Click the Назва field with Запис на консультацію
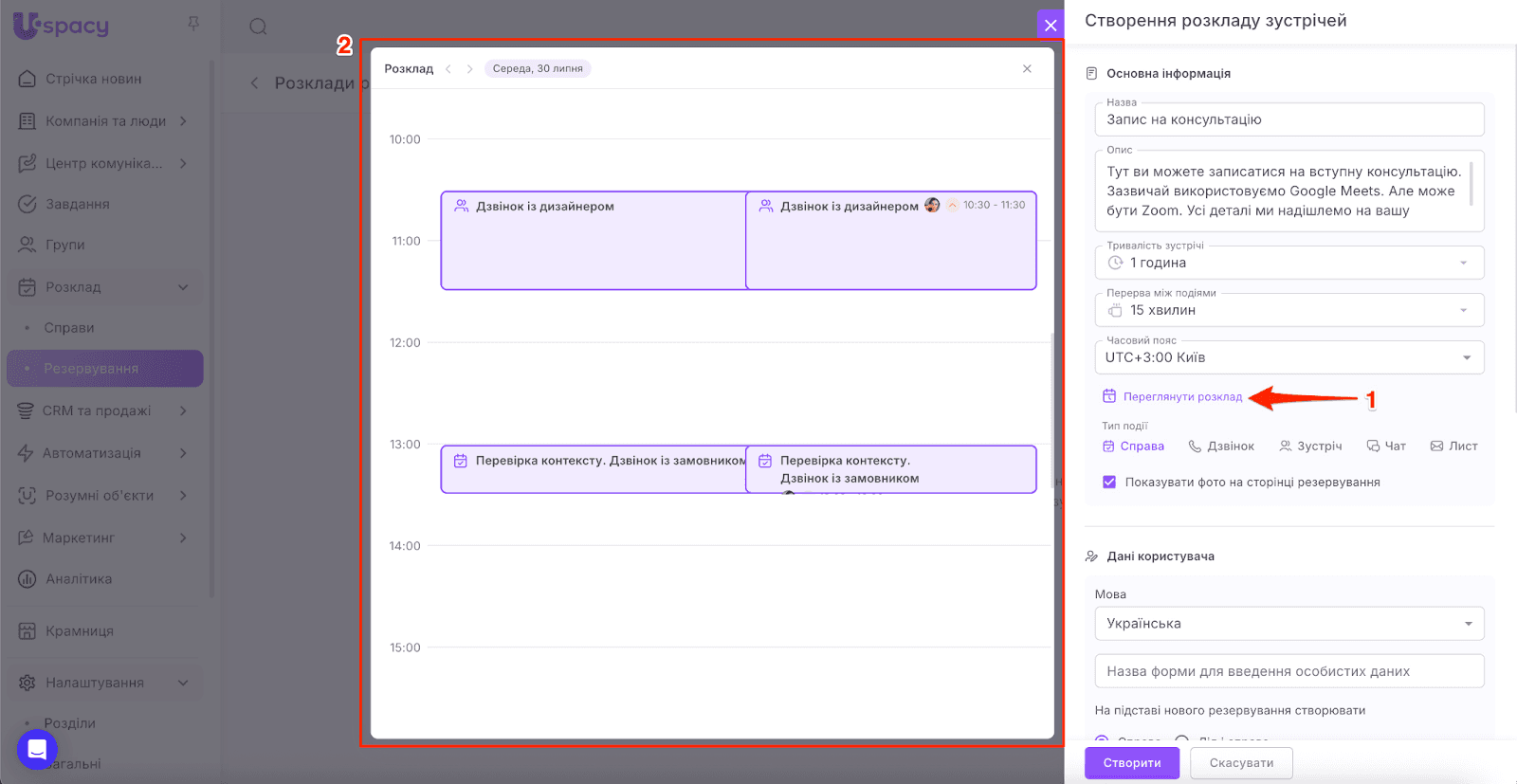Image resolution: width=1517 pixels, height=784 pixels. tap(1289, 119)
